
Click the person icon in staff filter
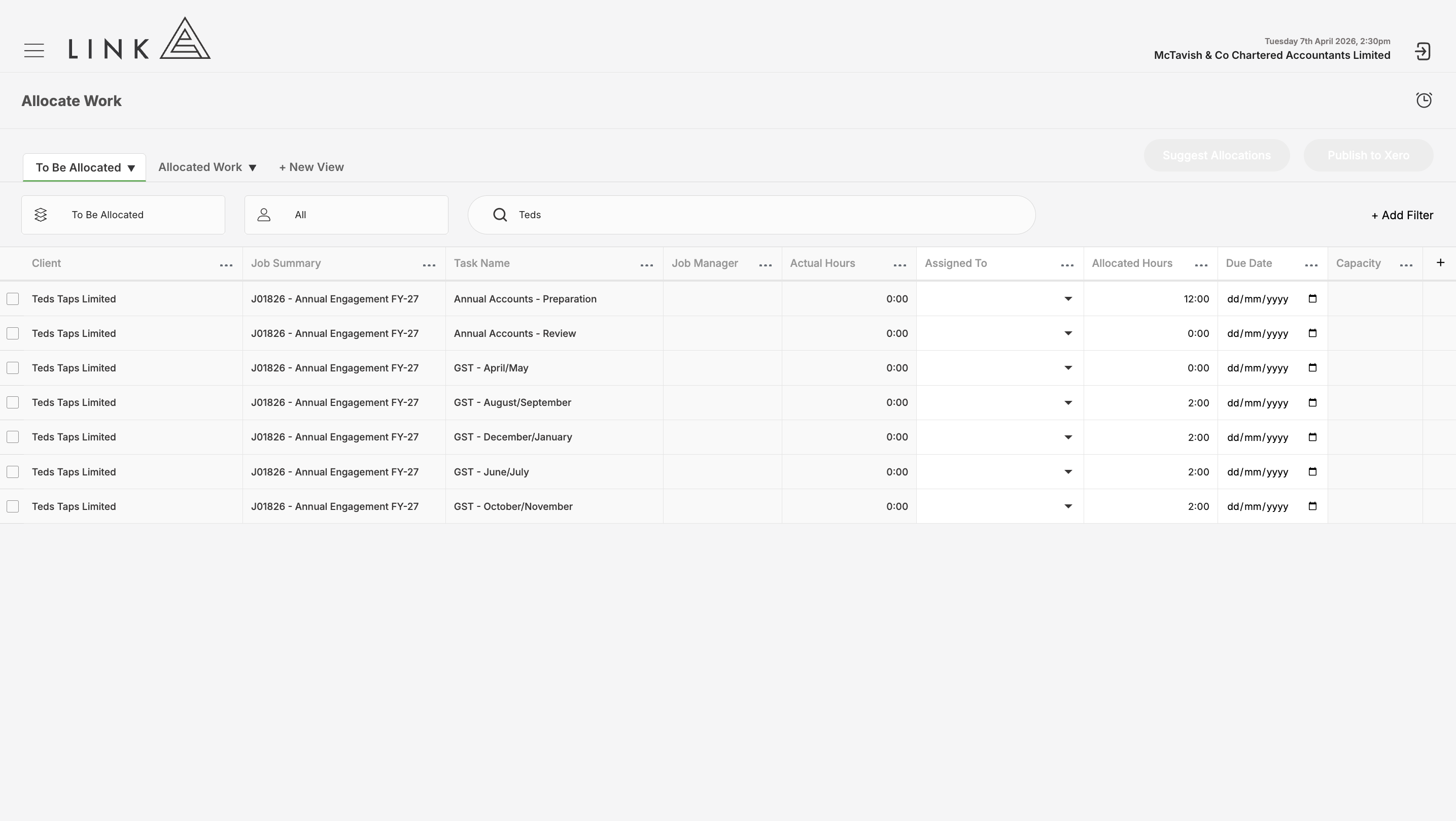[264, 215]
